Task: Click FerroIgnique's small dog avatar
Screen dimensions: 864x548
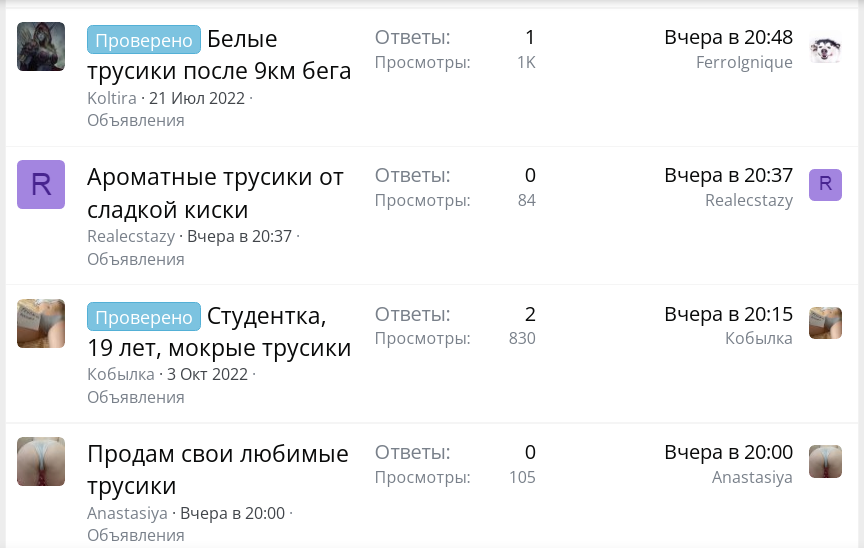Action: click(x=825, y=50)
